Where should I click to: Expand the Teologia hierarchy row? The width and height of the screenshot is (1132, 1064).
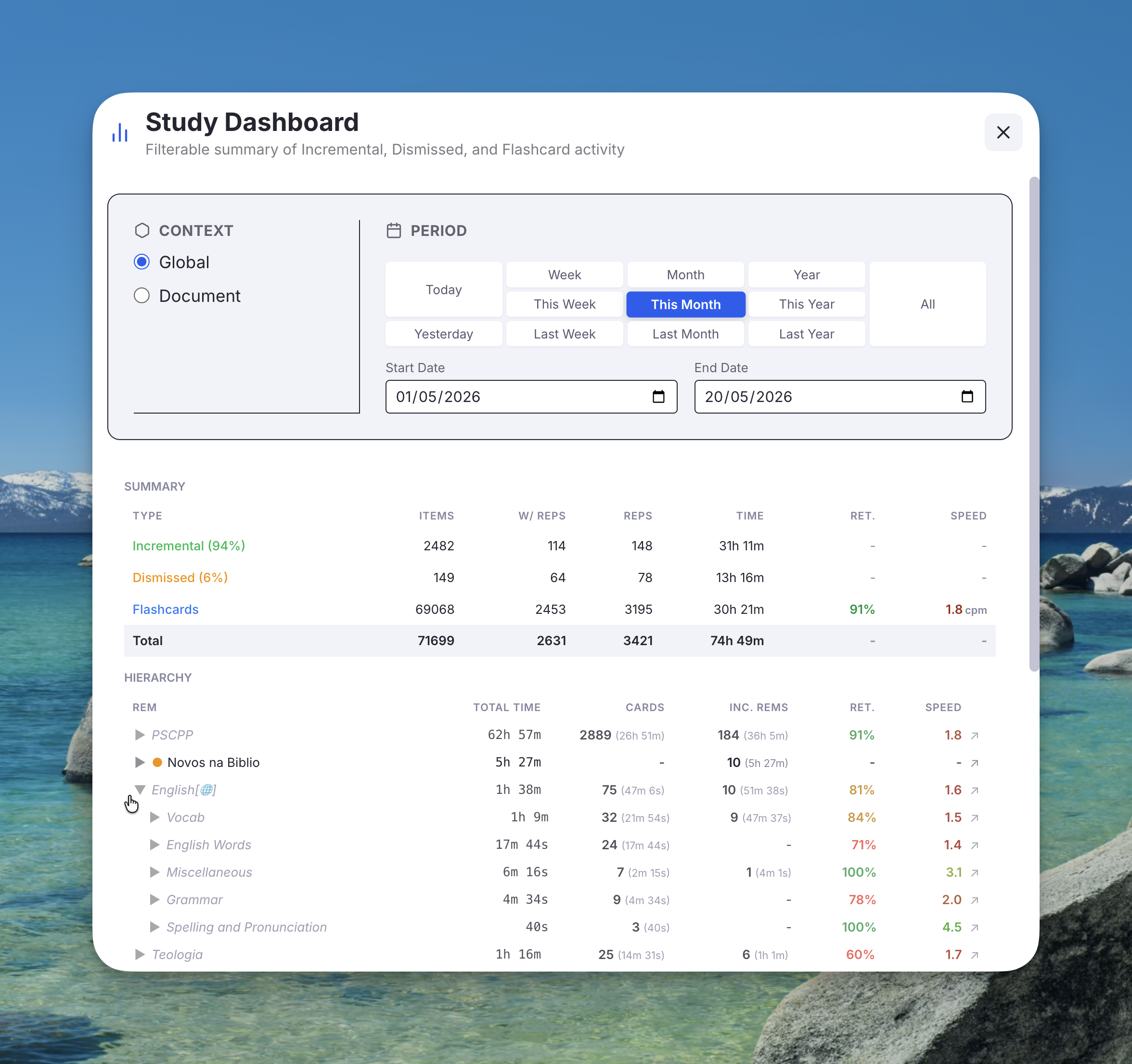coord(140,955)
